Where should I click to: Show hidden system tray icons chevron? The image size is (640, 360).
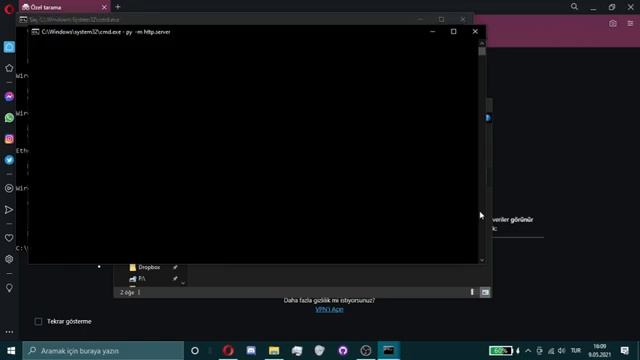528,351
